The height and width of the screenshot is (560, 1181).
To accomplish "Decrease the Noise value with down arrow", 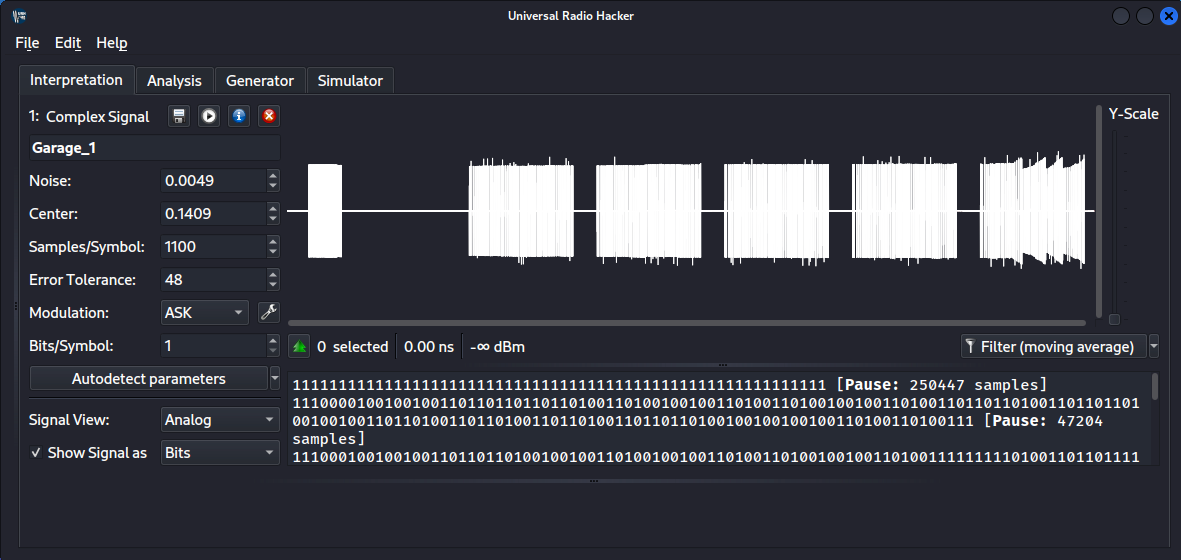I will [x=273, y=186].
